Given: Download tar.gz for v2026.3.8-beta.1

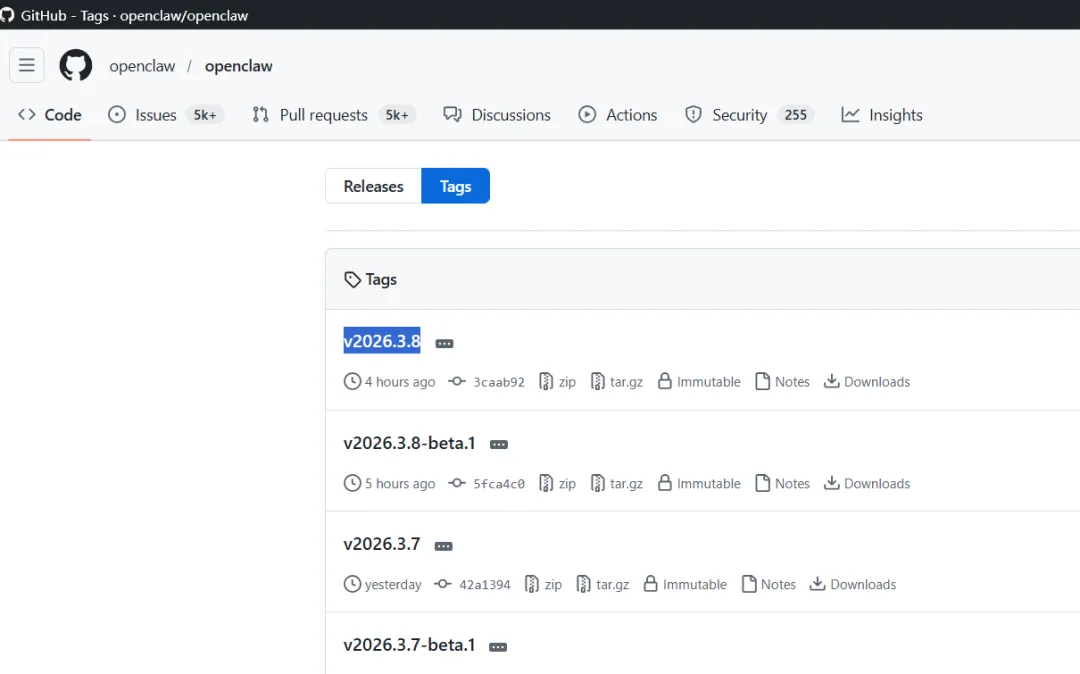Looking at the screenshot, I should point(617,484).
